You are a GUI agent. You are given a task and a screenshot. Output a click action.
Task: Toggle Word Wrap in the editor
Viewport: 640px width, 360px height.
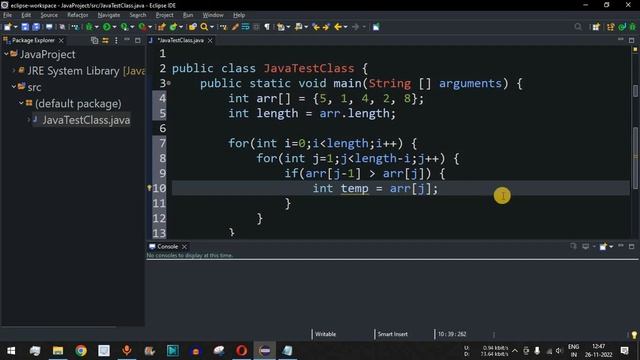(245, 27)
